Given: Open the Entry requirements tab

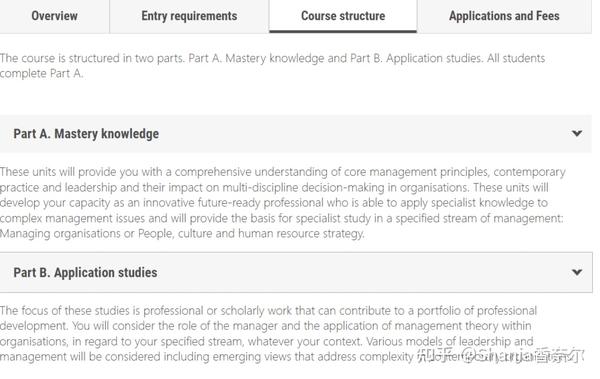Looking at the screenshot, I should [189, 16].
